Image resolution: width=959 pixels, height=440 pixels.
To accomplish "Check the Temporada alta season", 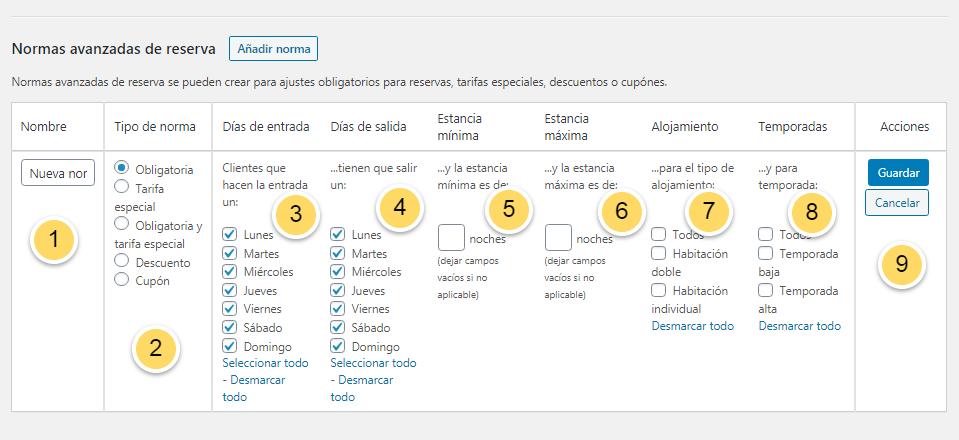I will 766,290.
